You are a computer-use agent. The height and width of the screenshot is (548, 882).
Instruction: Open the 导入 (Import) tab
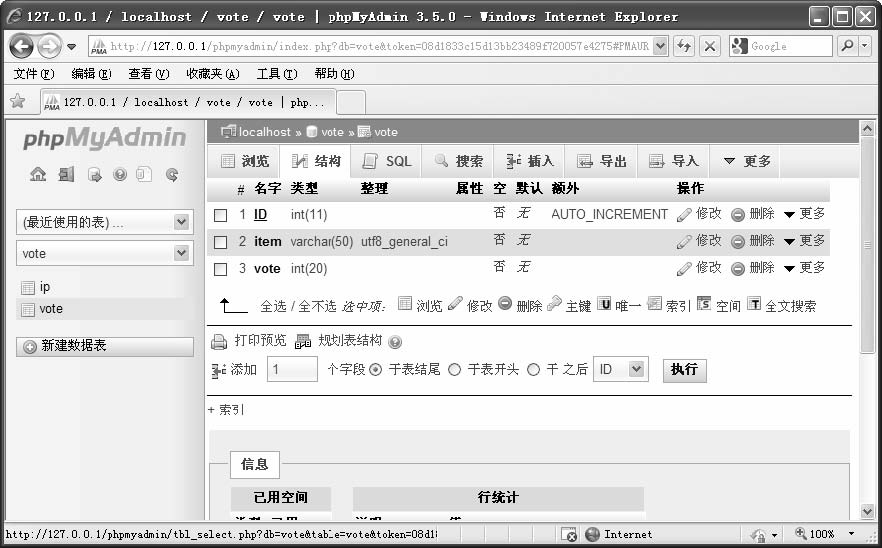[x=673, y=161]
